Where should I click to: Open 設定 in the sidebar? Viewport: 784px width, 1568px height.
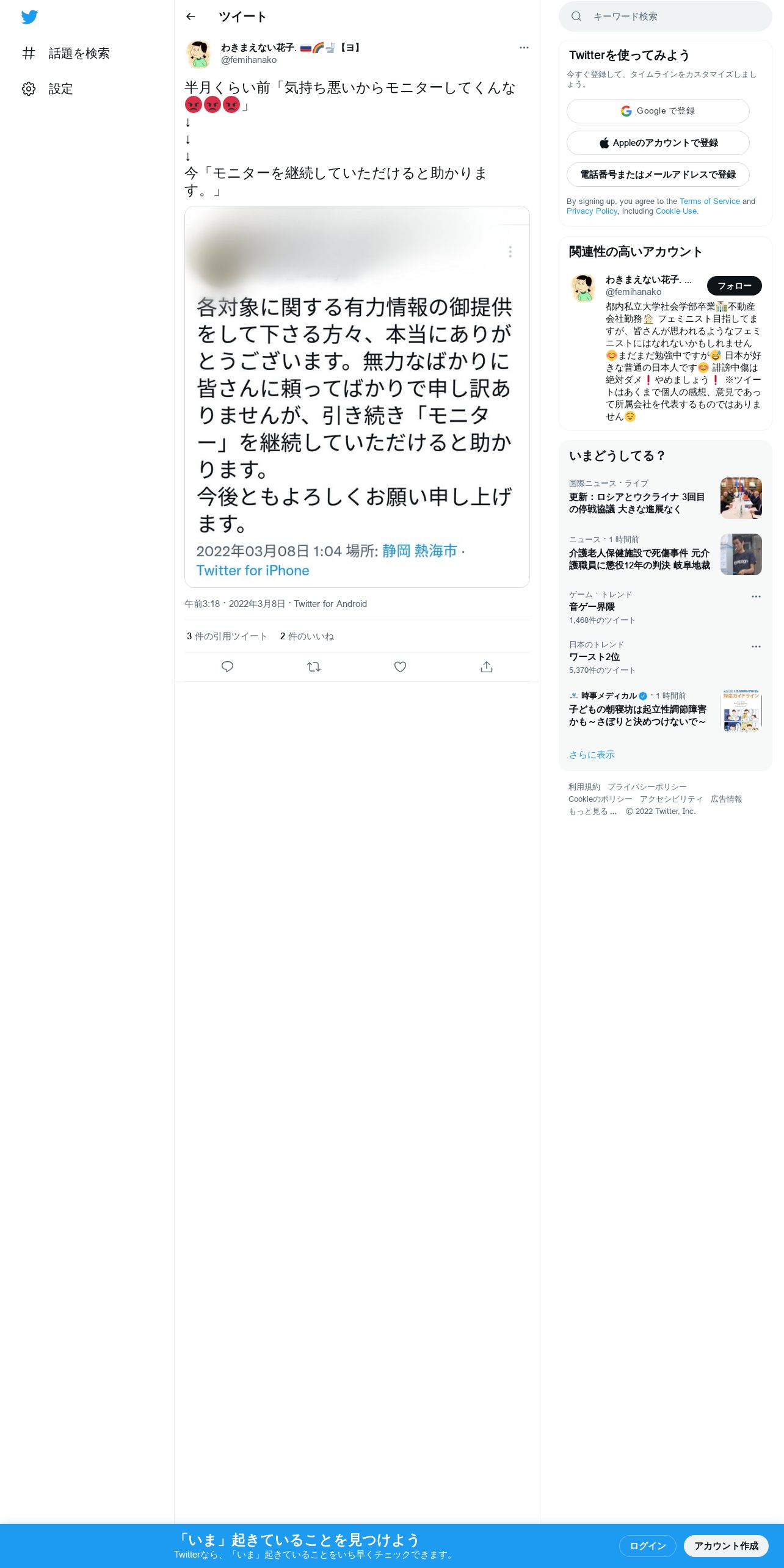48,89
